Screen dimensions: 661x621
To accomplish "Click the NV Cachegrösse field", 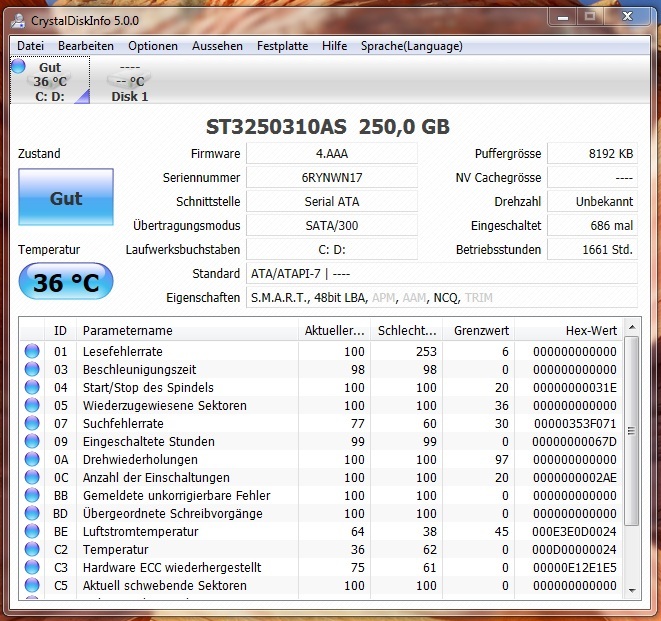I will click(592, 177).
